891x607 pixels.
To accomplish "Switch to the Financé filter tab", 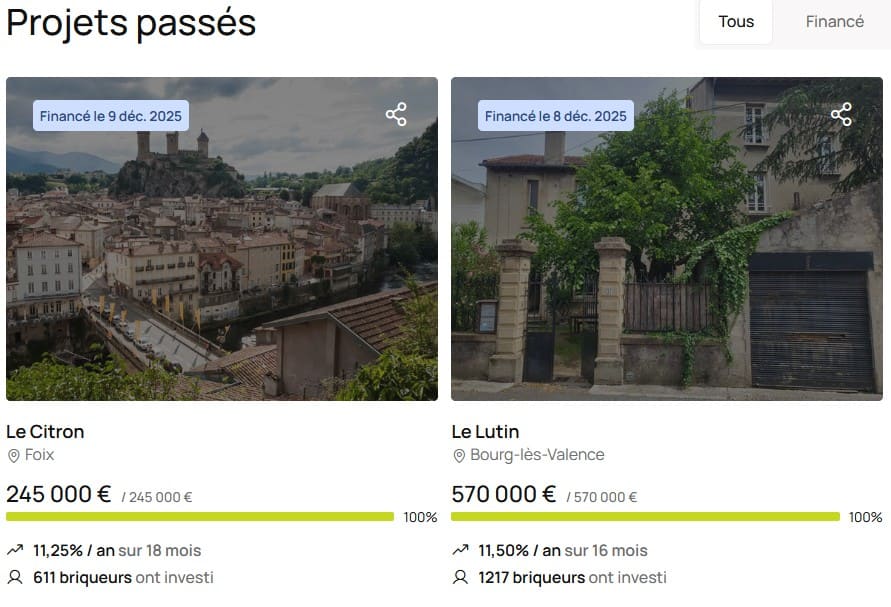I will (834, 22).
